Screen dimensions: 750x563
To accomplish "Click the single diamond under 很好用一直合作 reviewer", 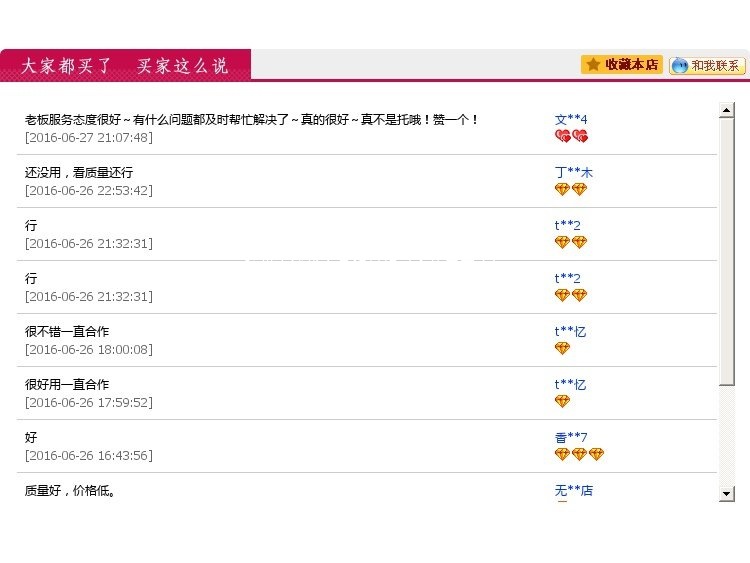I will (x=562, y=401).
